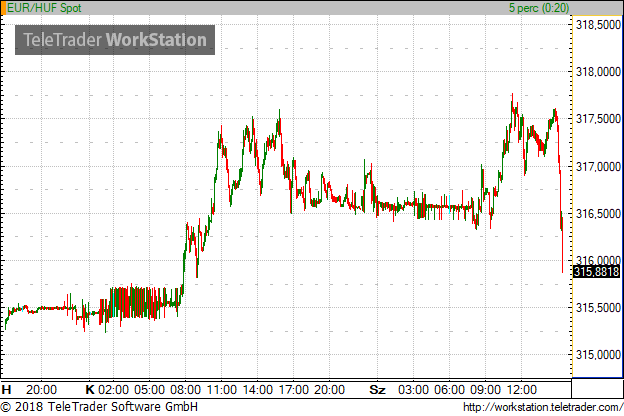
Task: Click the 317,0000 price axis label
Action: [x=598, y=167]
